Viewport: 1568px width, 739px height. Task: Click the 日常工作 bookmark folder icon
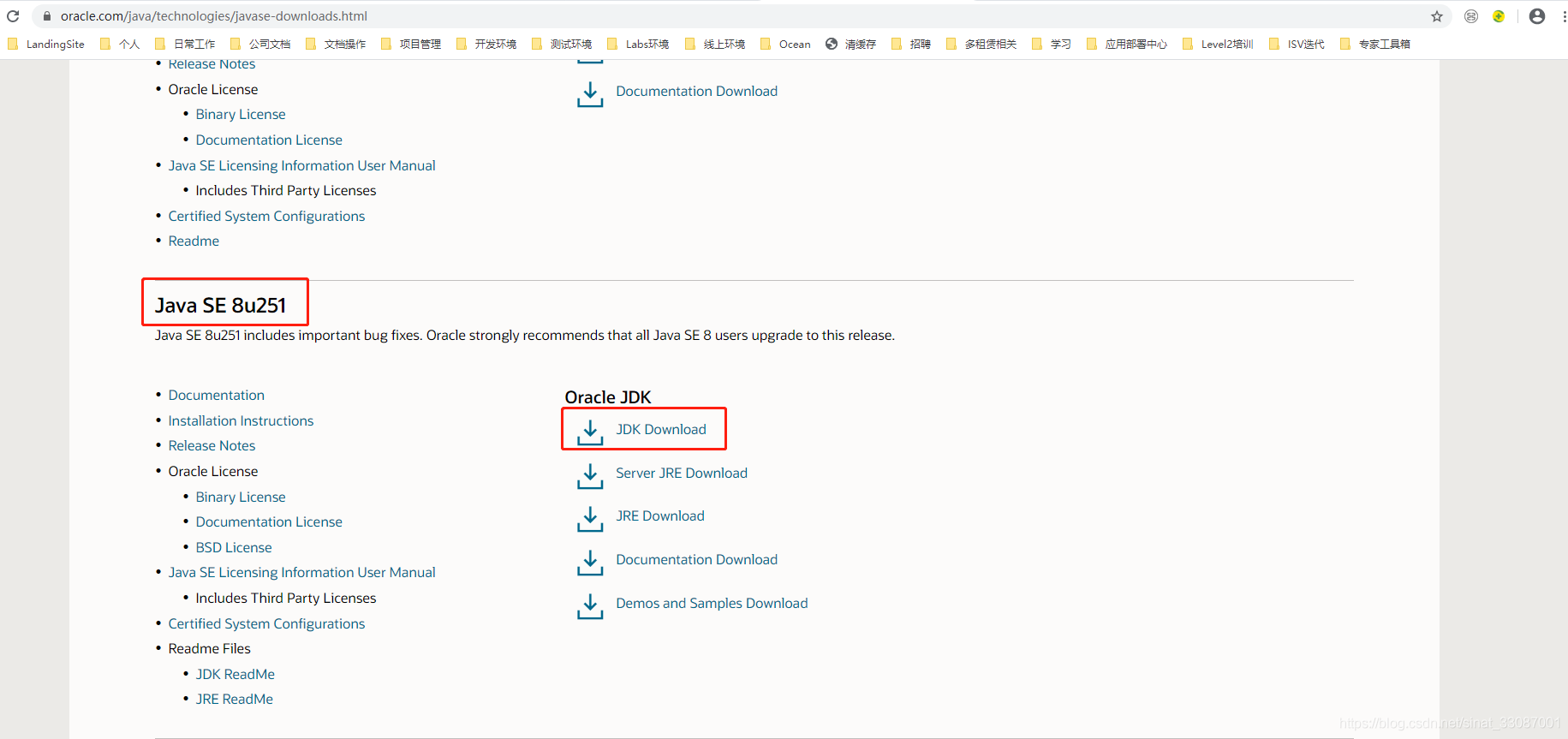tap(160, 45)
